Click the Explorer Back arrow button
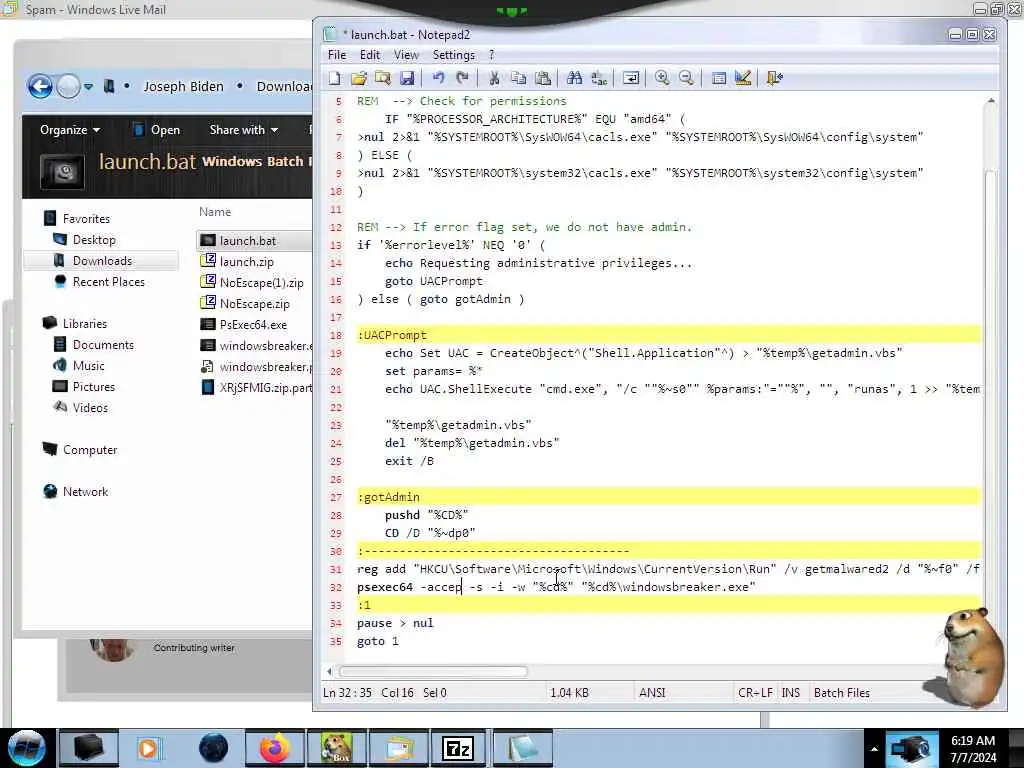1024x768 pixels. pyautogui.click(x=40, y=86)
